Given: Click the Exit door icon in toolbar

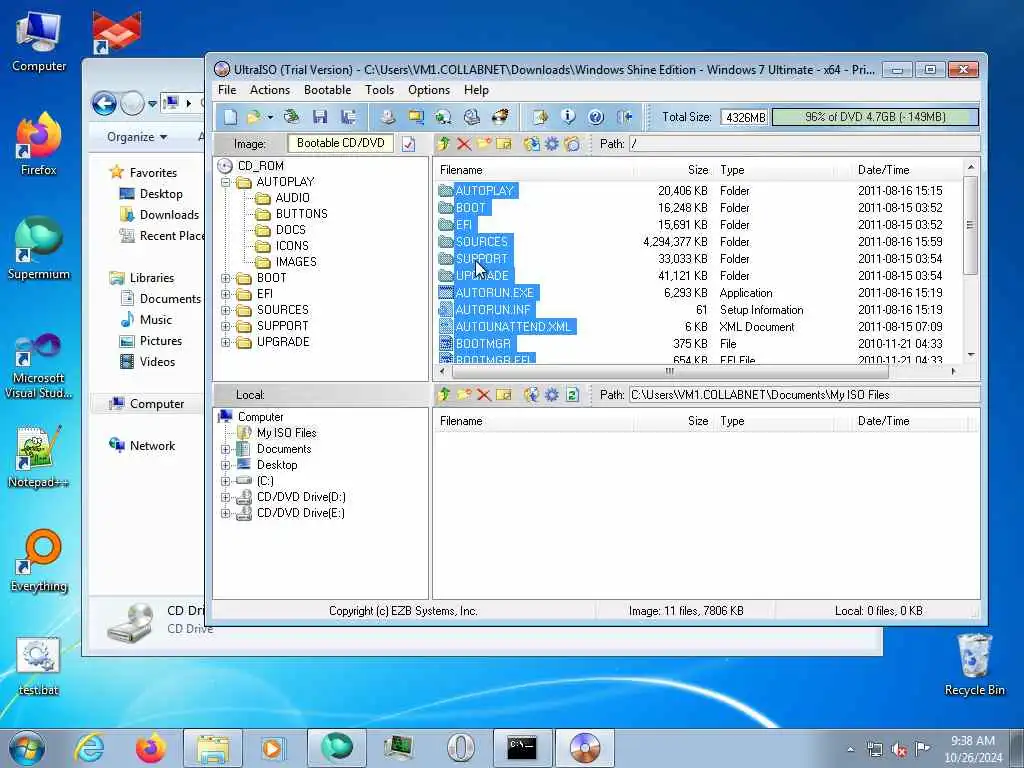Looking at the screenshot, I should click(624, 117).
